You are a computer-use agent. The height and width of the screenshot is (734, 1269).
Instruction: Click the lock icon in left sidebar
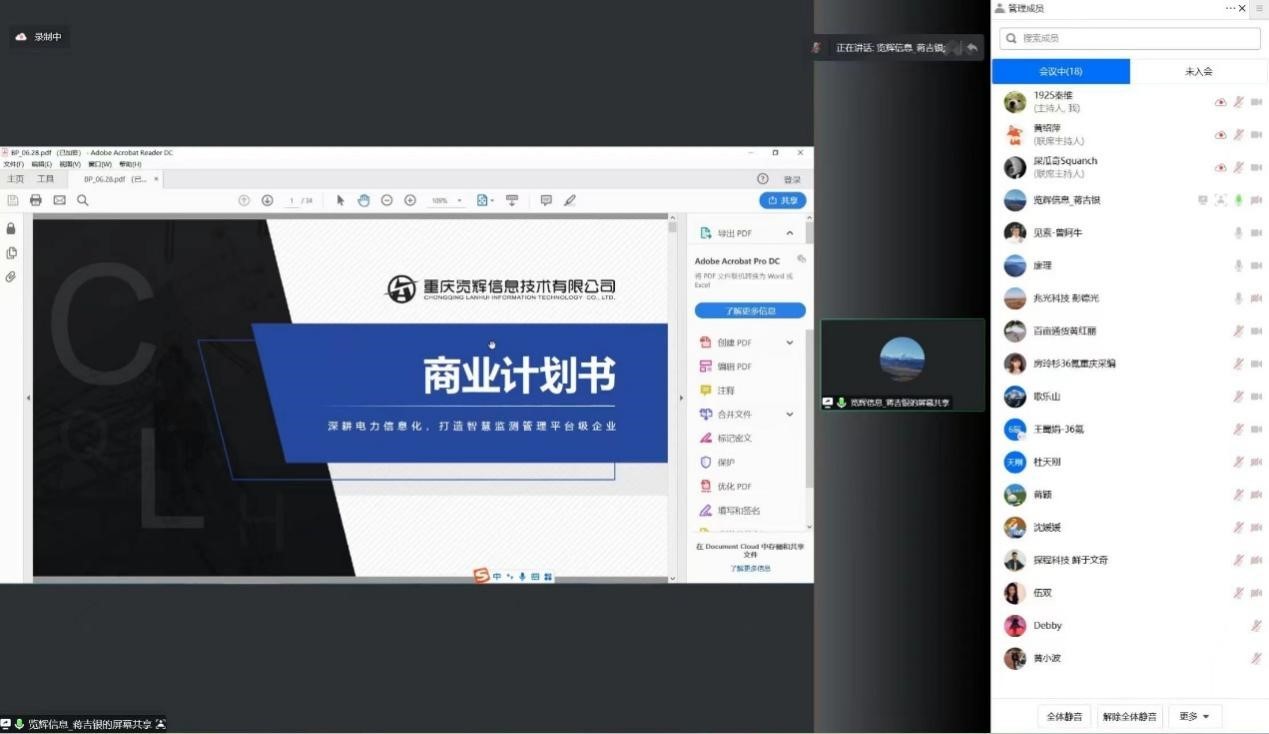click(11, 228)
